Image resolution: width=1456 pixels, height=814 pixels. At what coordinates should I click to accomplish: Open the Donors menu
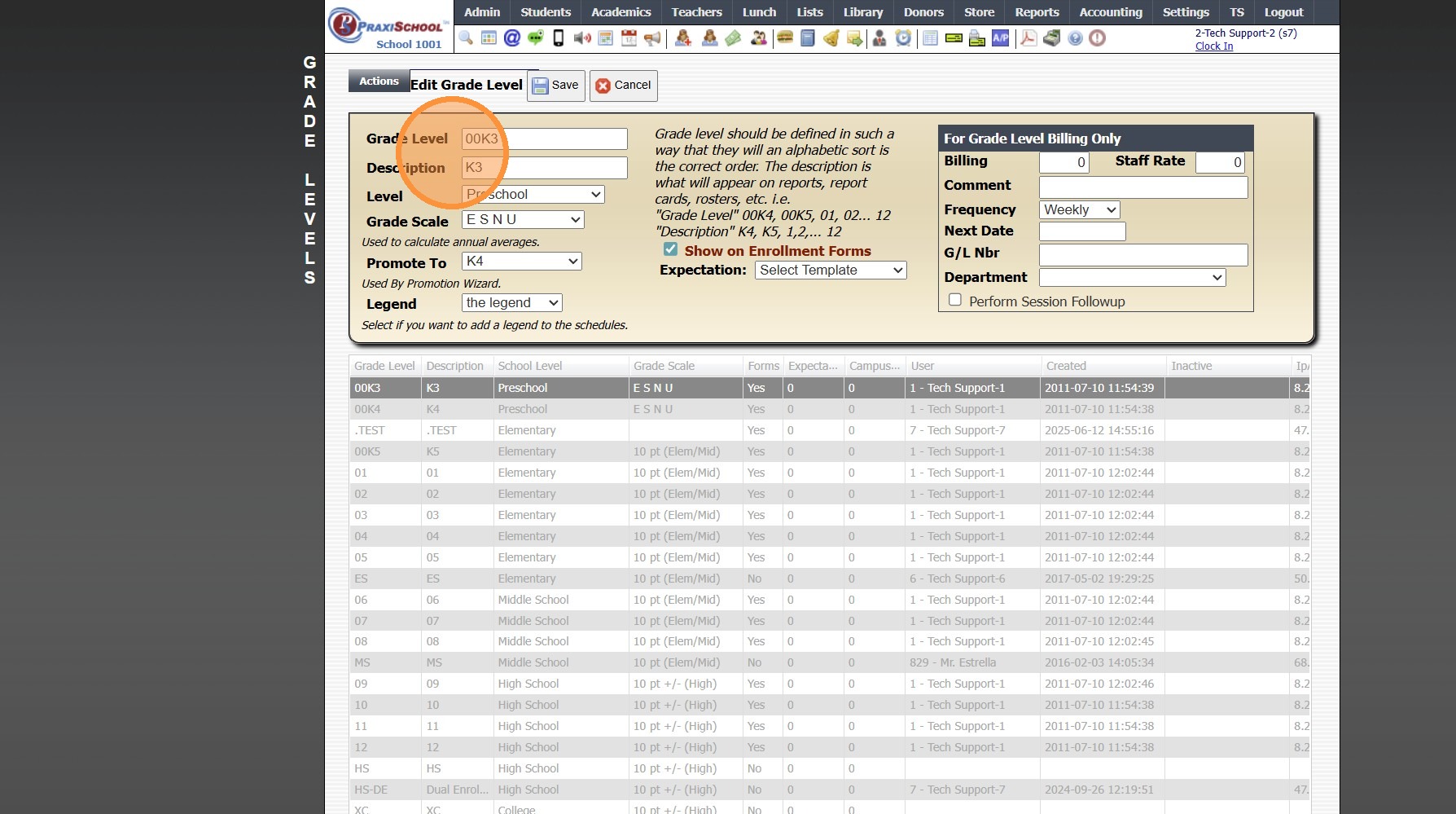pyautogui.click(x=923, y=12)
